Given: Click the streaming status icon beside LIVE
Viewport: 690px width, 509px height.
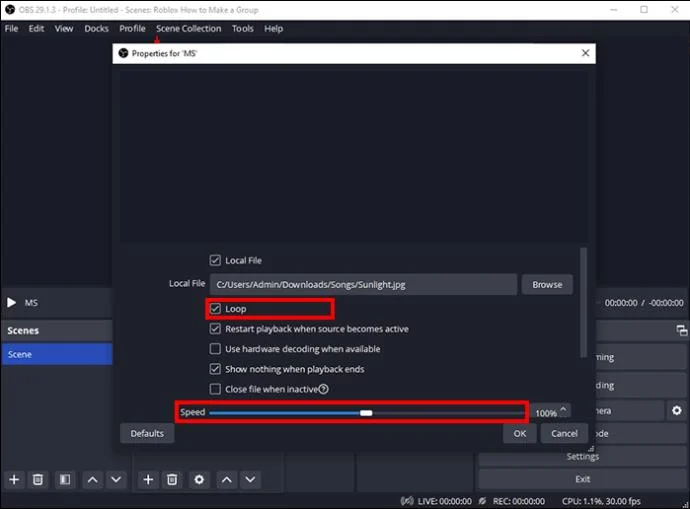Looking at the screenshot, I should tap(407, 501).
